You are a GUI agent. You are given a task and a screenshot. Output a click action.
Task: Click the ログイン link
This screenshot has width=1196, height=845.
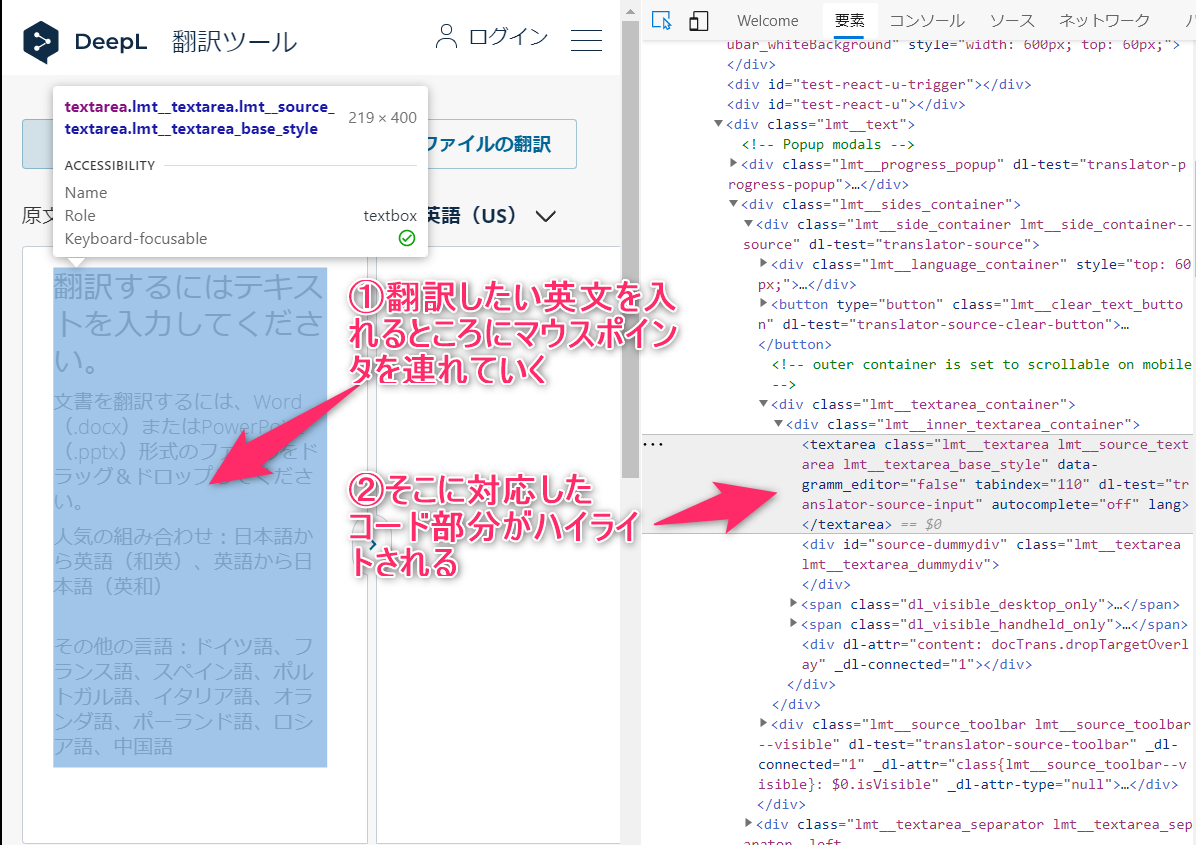pyautogui.click(x=508, y=36)
